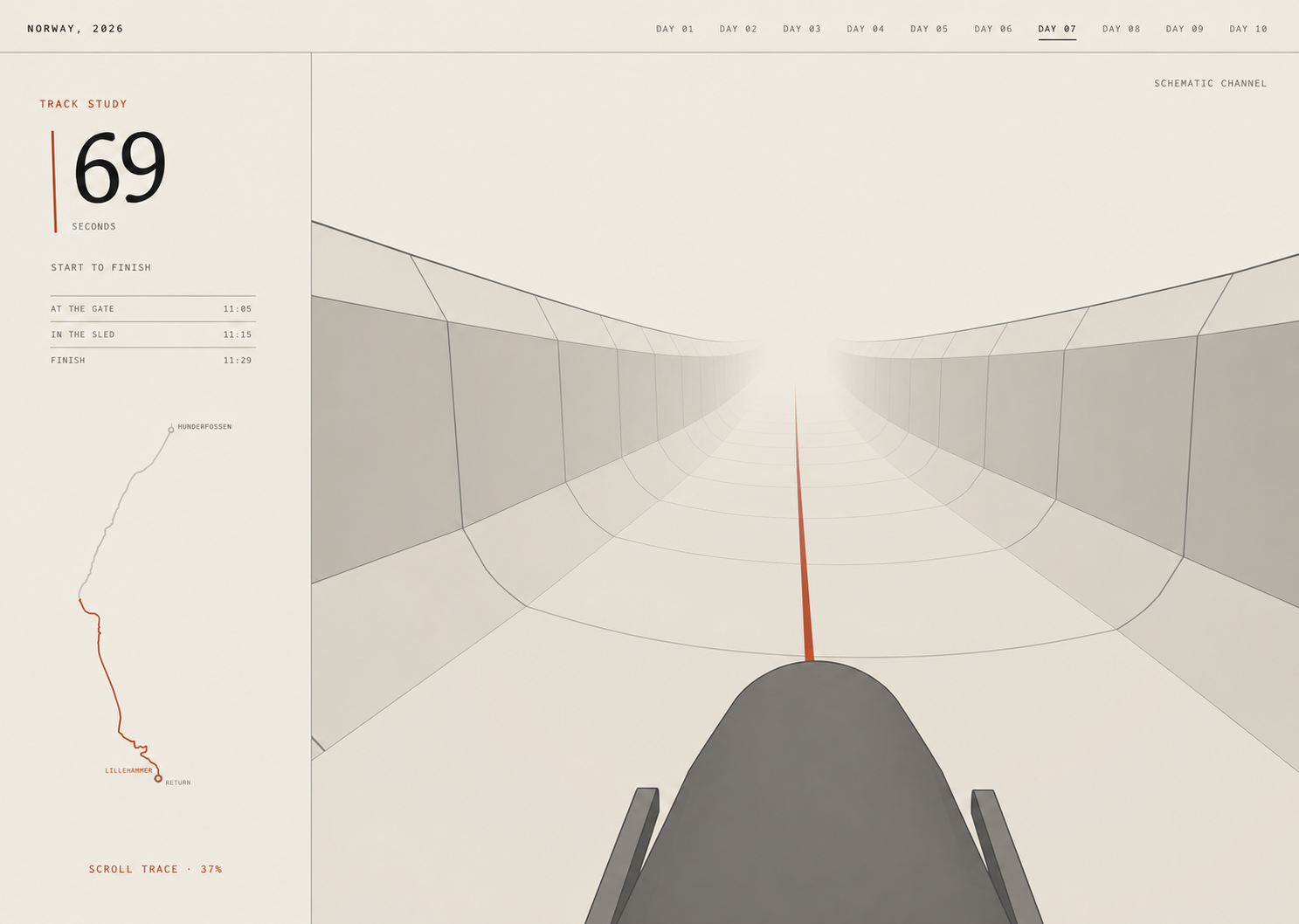Screen dimensions: 1299x924
Task: Click Scroll Trace 37% progress indicator
Action: coord(155,869)
